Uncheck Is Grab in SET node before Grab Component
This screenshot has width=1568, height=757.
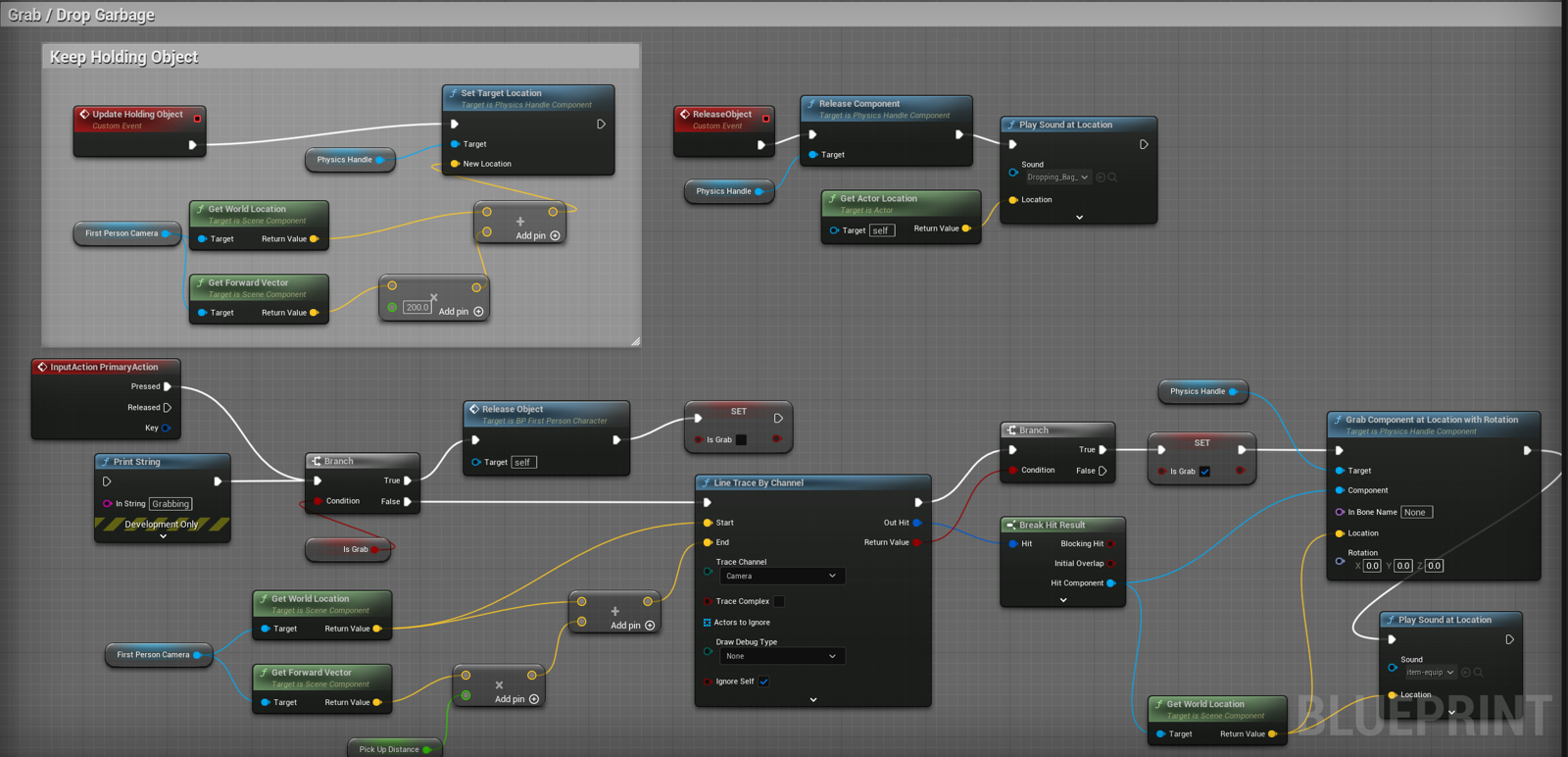pyautogui.click(x=1204, y=472)
